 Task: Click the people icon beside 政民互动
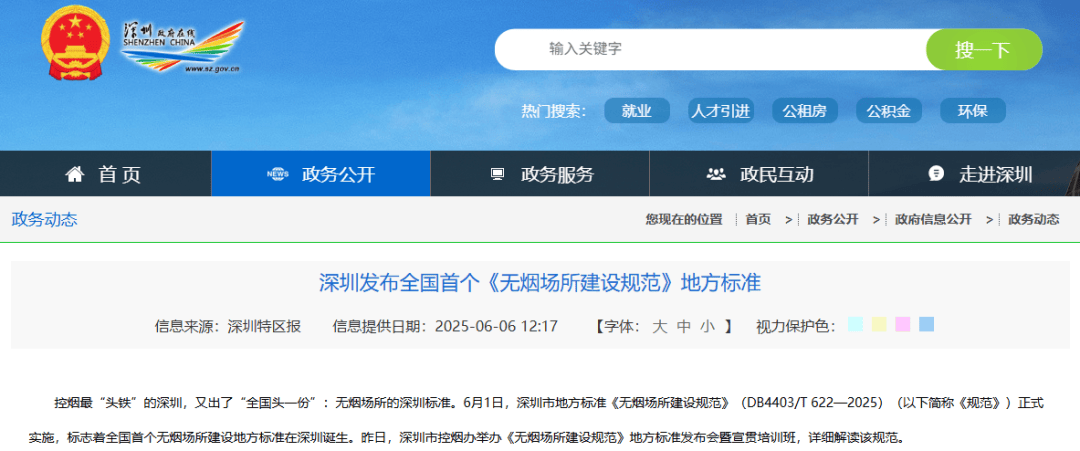coord(716,174)
